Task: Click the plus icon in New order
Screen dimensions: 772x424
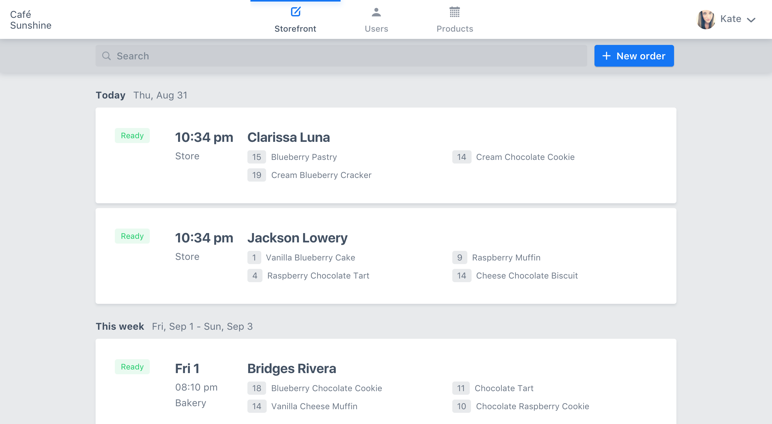Action: (x=606, y=56)
